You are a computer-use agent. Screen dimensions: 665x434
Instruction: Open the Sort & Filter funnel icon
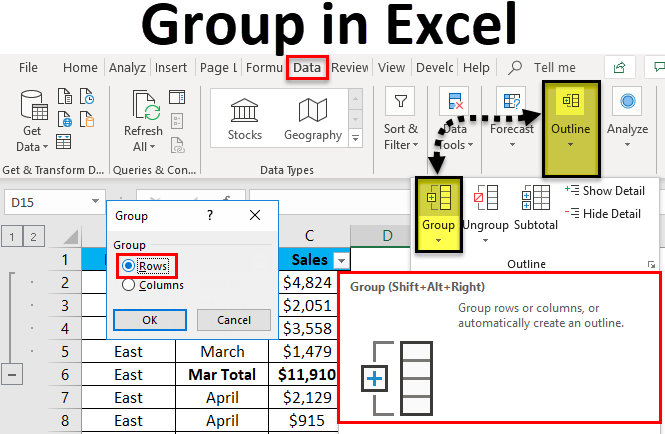(x=401, y=101)
